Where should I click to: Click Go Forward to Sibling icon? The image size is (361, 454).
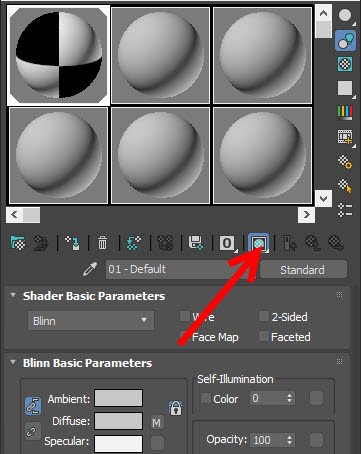335,243
